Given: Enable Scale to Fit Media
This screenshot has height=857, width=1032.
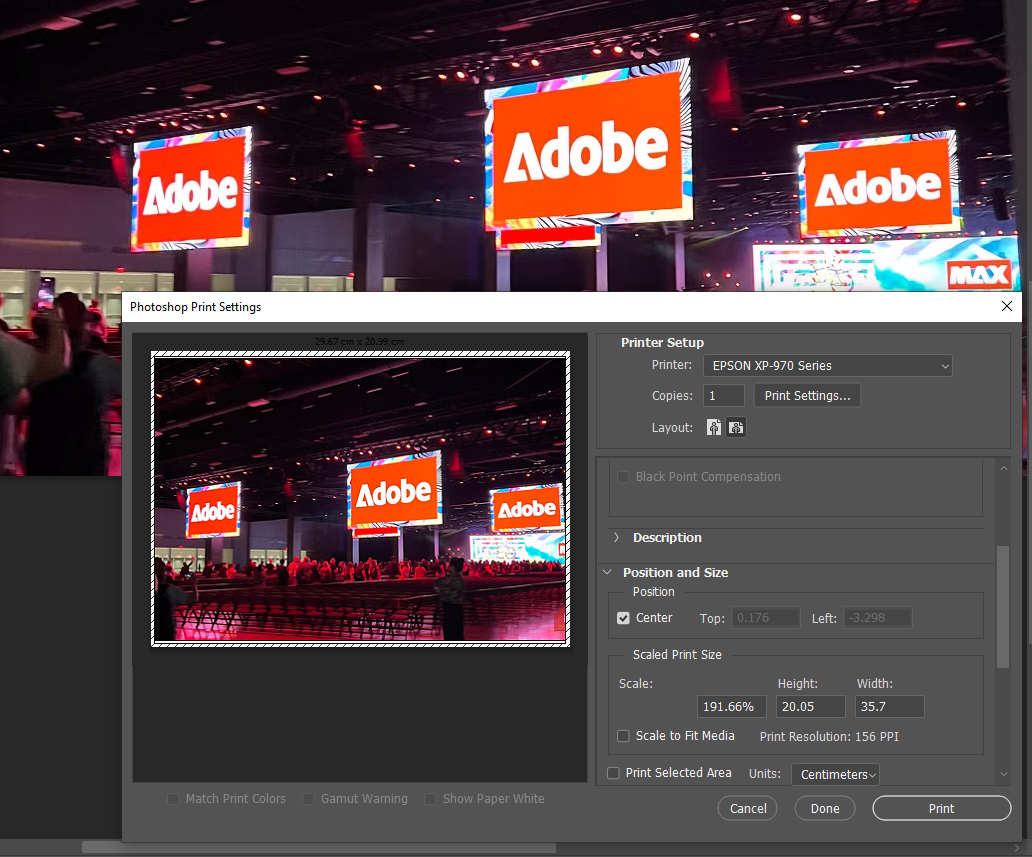Looking at the screenshot, I should click(623, 736).
